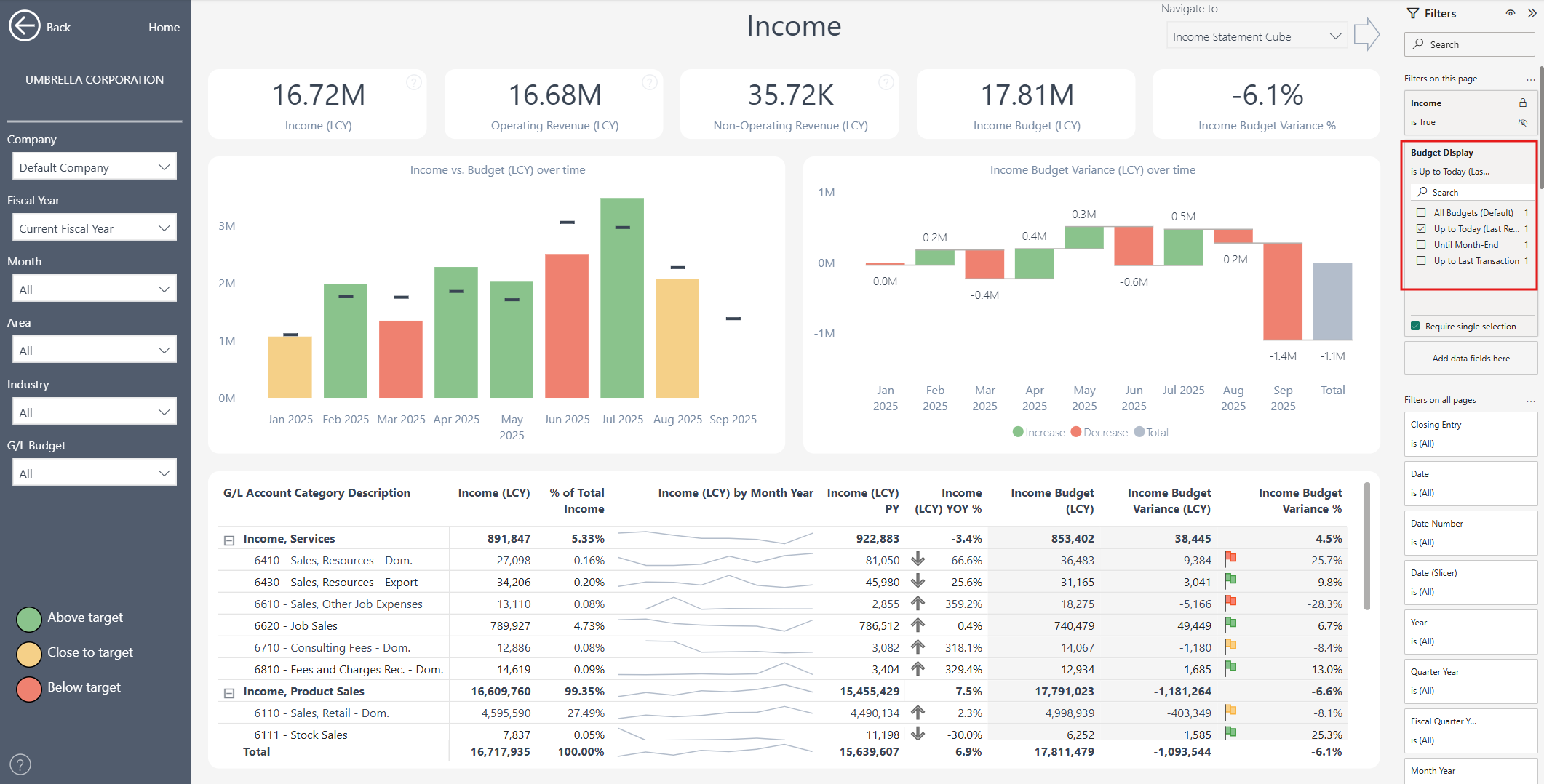Click the Home navigation link
1544x784 pixels.
click(x=164, y=27)
